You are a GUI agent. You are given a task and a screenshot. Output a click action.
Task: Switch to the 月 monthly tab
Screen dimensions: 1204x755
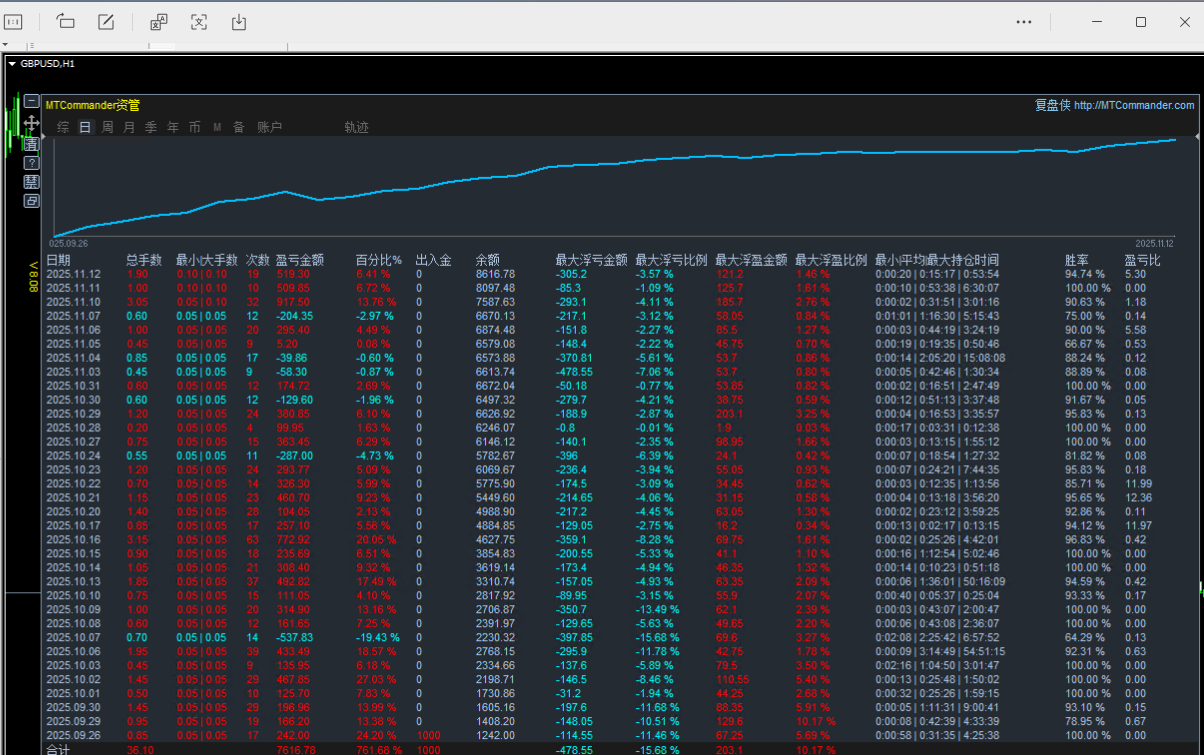(129, 127)
